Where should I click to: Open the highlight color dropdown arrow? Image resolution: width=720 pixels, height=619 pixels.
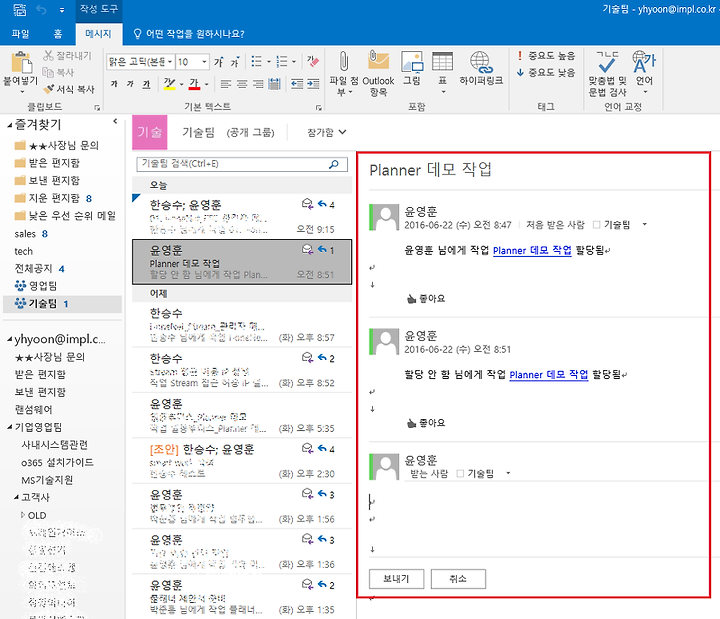tap(181, 84)
